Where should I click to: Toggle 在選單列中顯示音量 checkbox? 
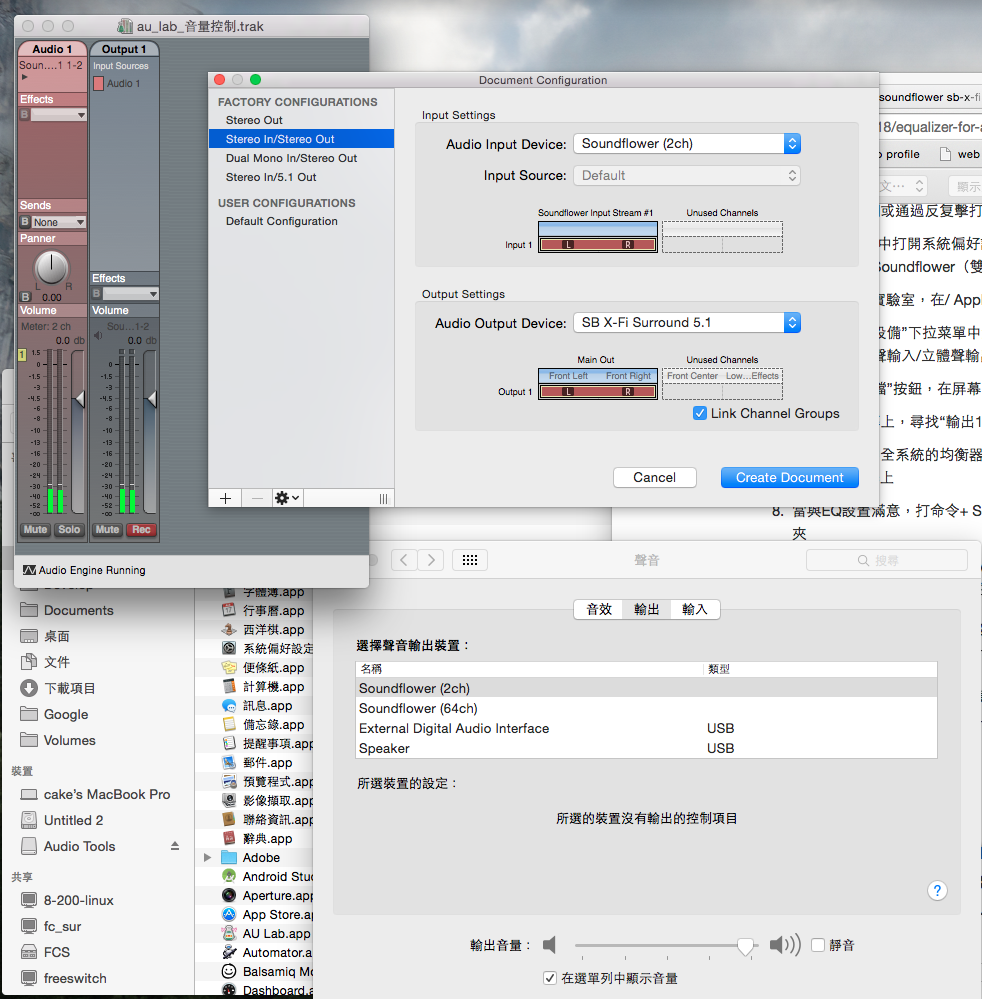[549, 978]
